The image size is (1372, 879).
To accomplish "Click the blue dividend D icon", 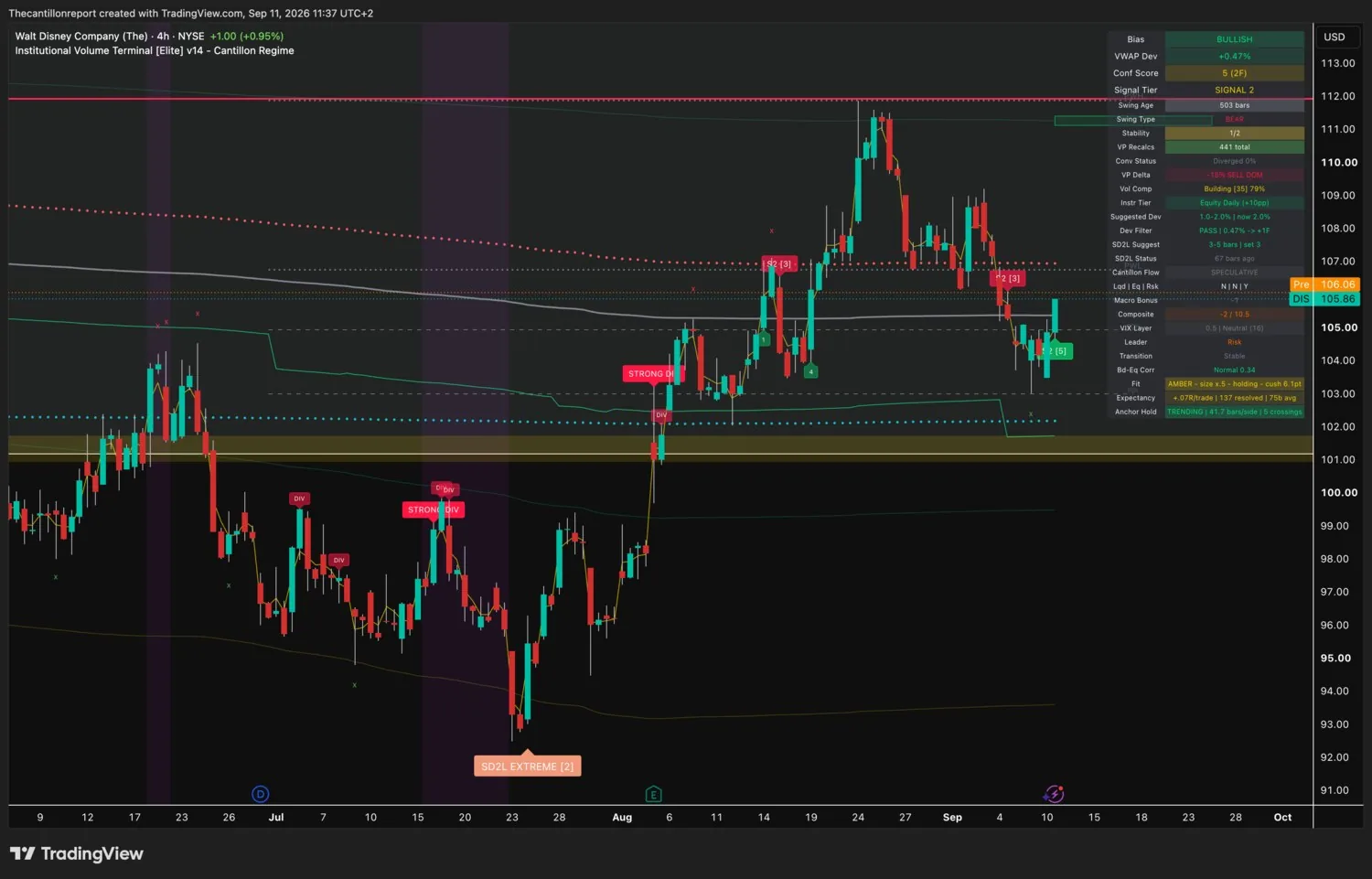I will pyautogui.click(x=260, y=794).
